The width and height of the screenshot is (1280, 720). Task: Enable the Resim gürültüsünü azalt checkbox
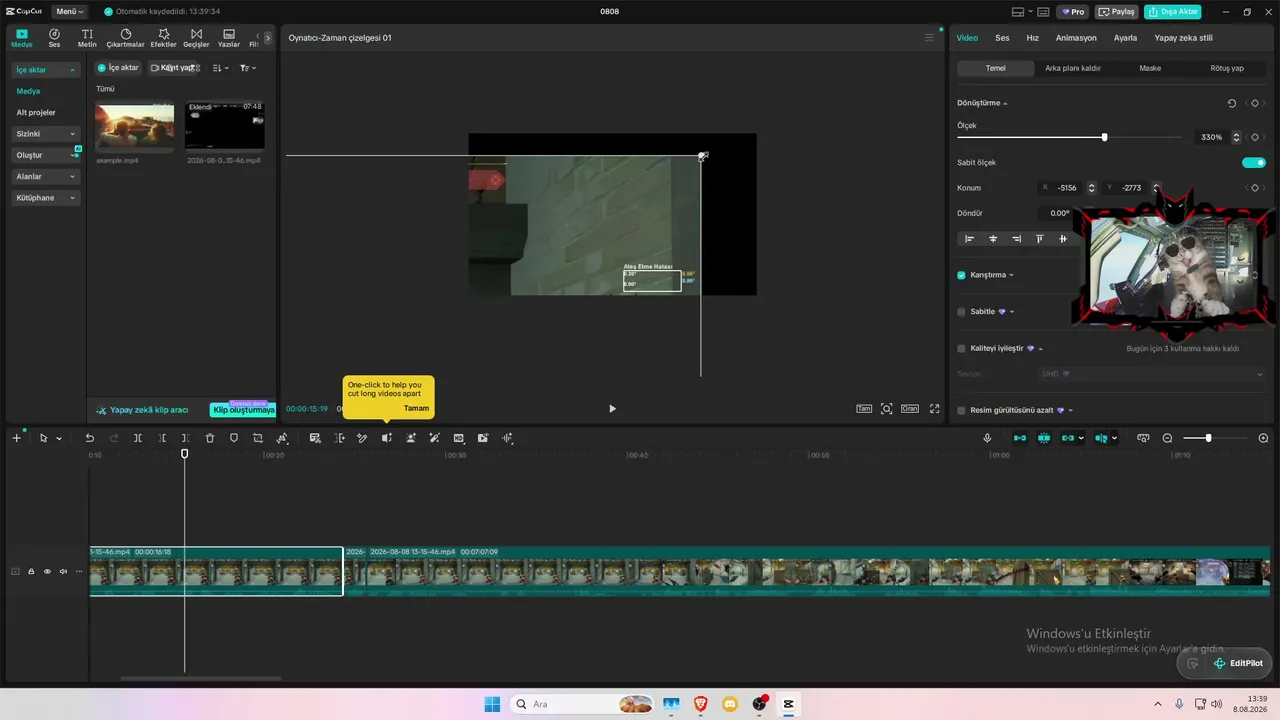click(962, 410)
